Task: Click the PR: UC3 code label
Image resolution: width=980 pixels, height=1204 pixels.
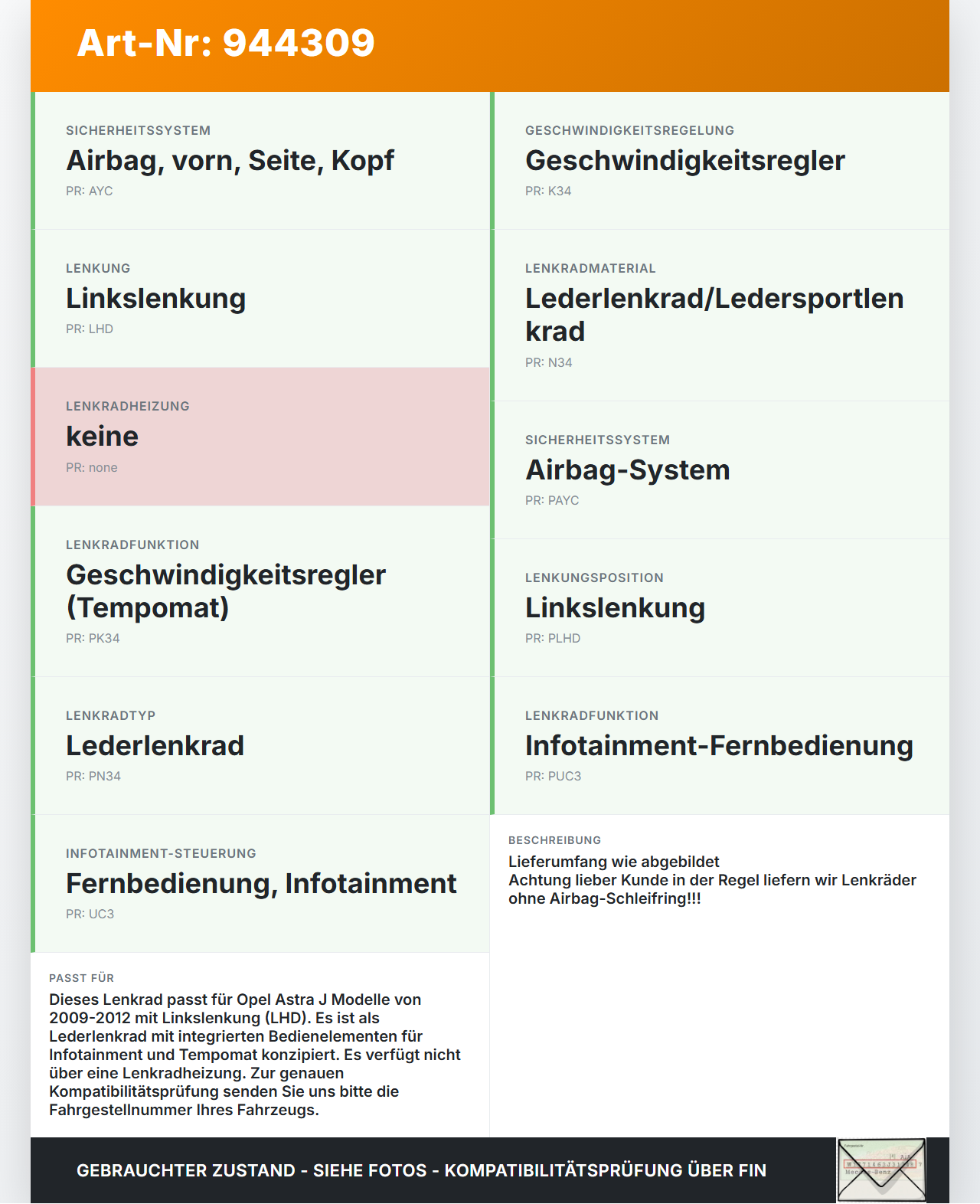Action: click(x=90, y=914)
